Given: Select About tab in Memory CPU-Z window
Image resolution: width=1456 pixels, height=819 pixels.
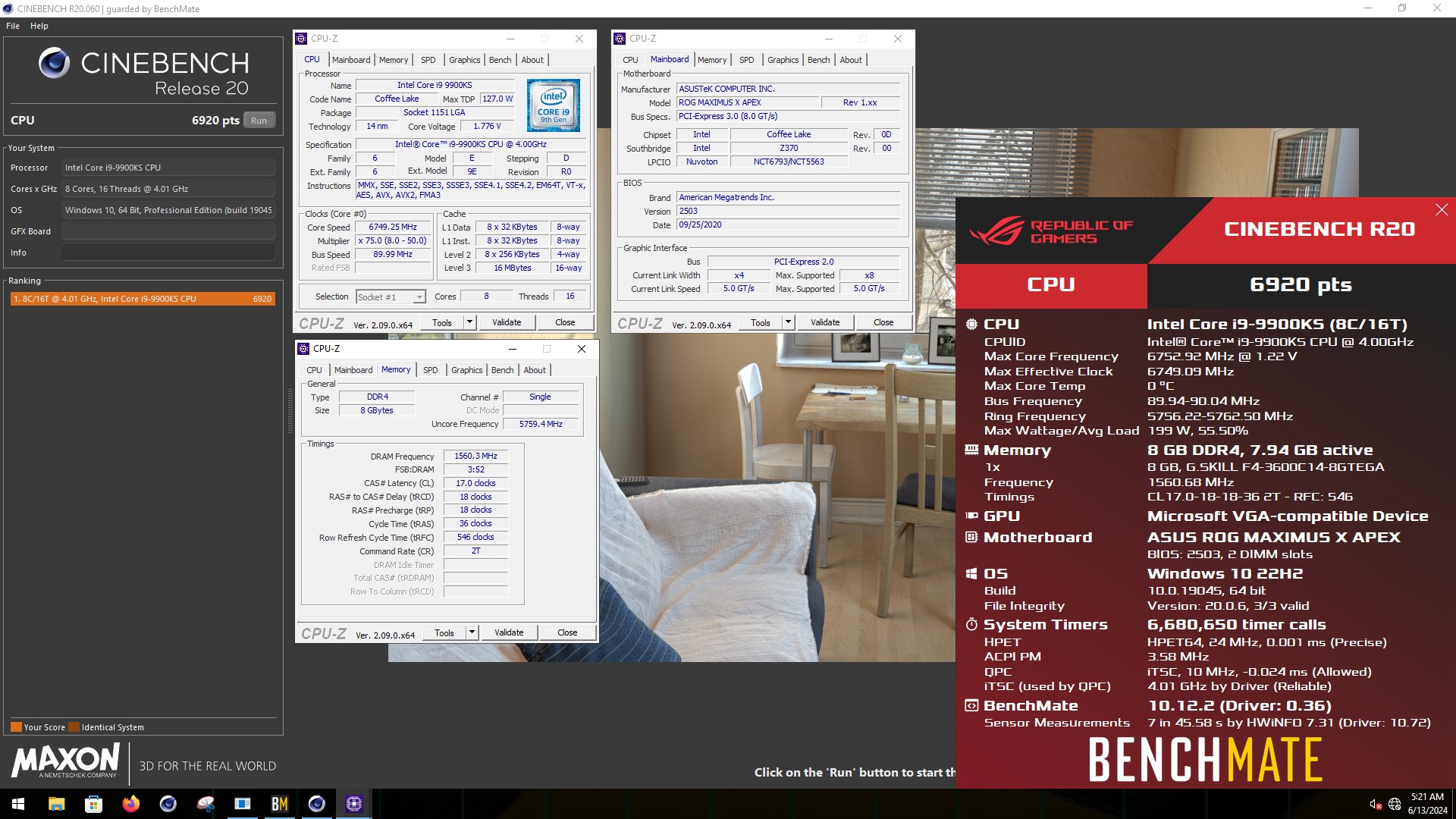Looking at the screenshot, I should coord(535,370).
